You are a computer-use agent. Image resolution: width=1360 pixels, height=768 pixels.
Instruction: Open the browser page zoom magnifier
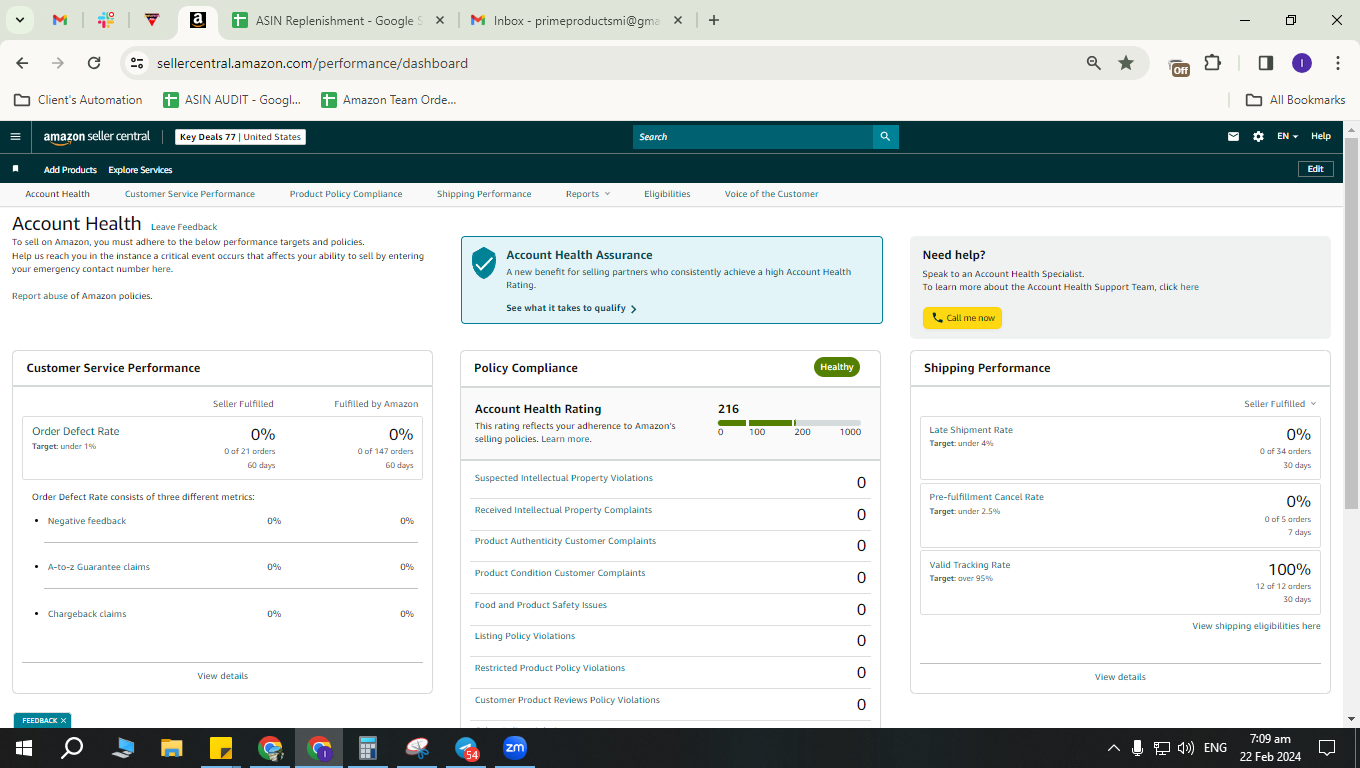click(1094, 63)
